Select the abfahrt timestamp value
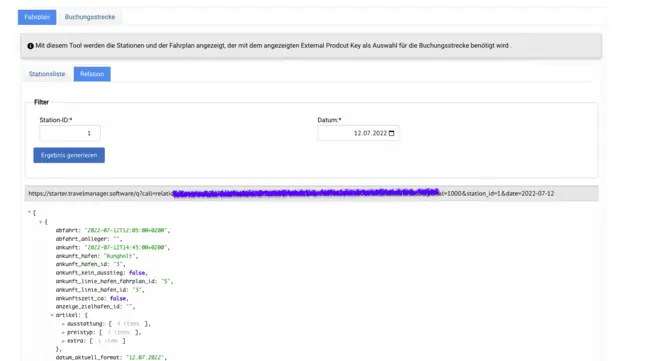670x361 pixels. (126, 230)
